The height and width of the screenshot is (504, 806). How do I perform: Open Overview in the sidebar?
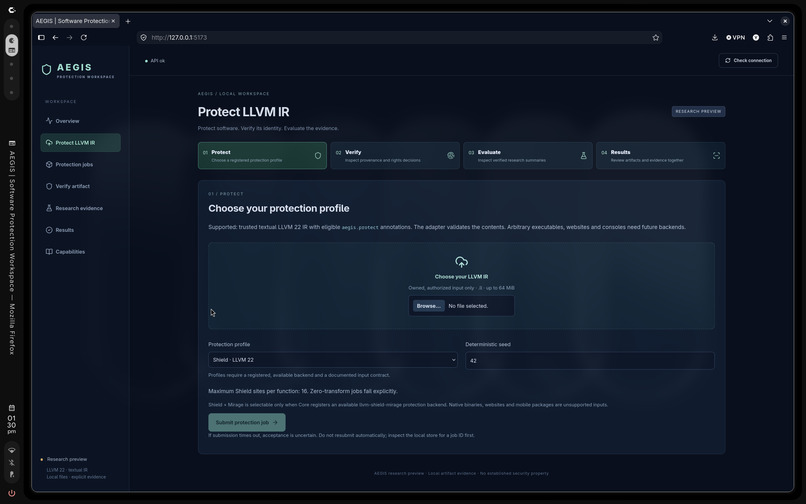click(80, 121)
